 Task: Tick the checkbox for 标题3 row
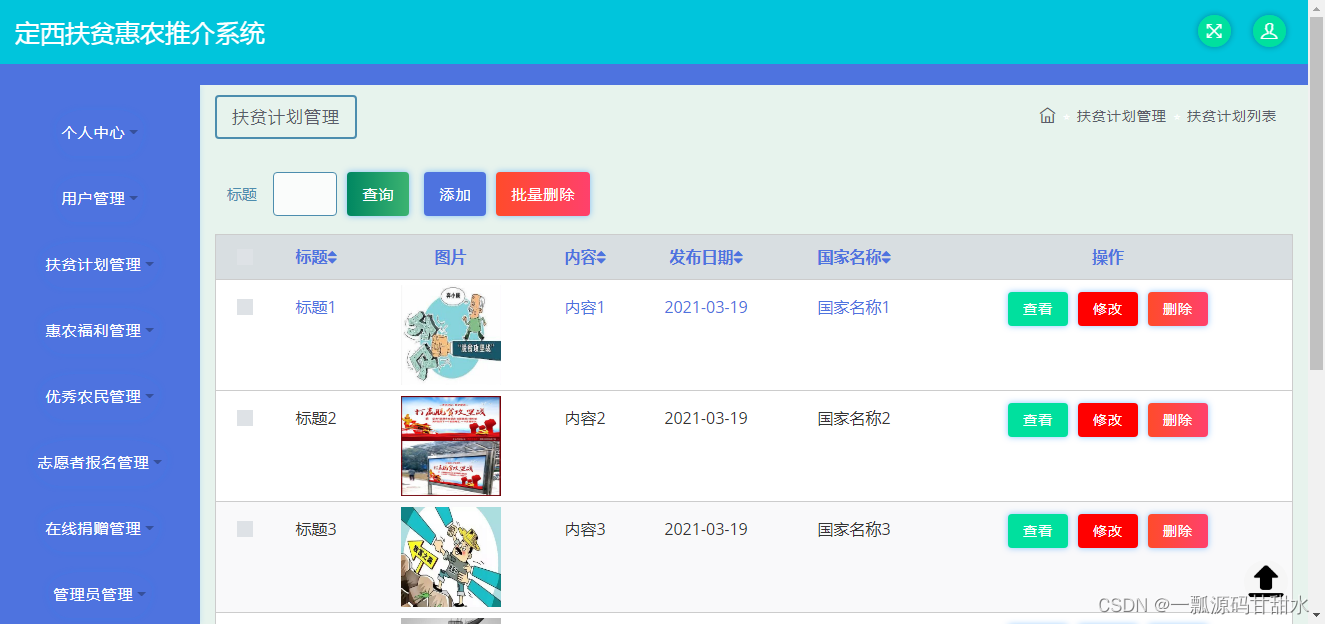point(245,529)
